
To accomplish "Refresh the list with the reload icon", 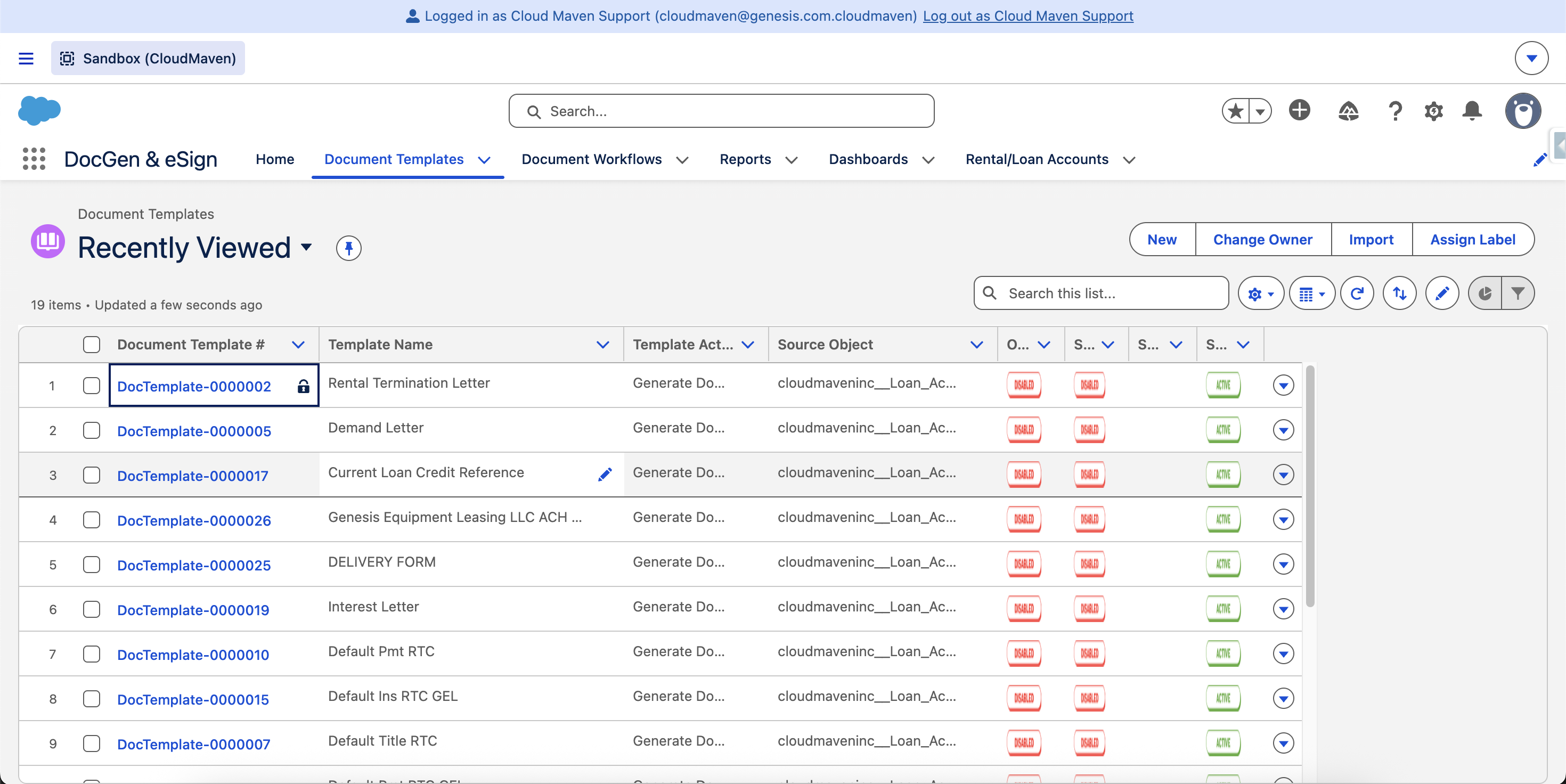I will click(x=1357, y=293).
